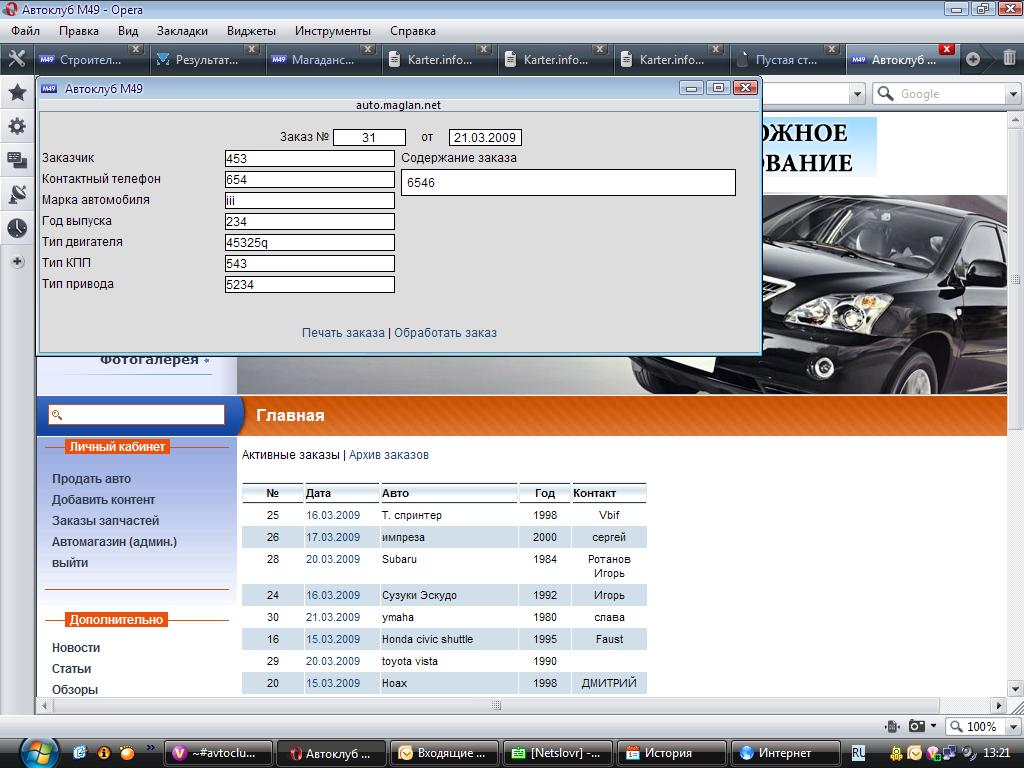Image resolution: width=1024 pixels, height=768 pixels.
Task: Switch to Магаданс... tab
Action: 323,59
